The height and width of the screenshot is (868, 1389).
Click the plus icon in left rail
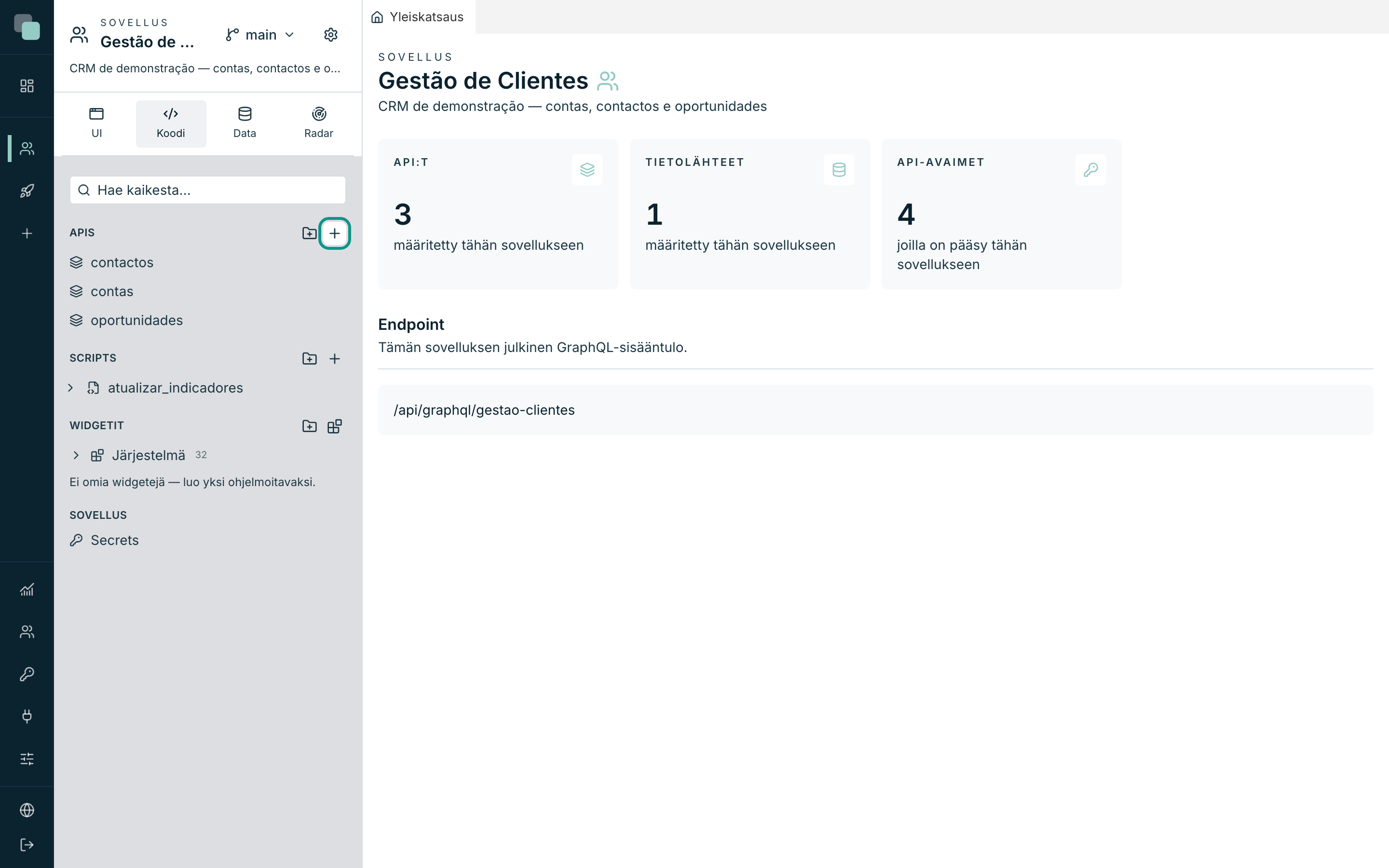(27, 234)
